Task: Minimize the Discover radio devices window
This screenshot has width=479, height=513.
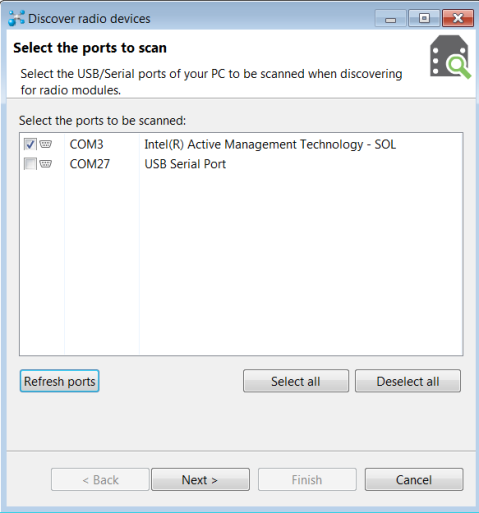Action: click(390, 18)
